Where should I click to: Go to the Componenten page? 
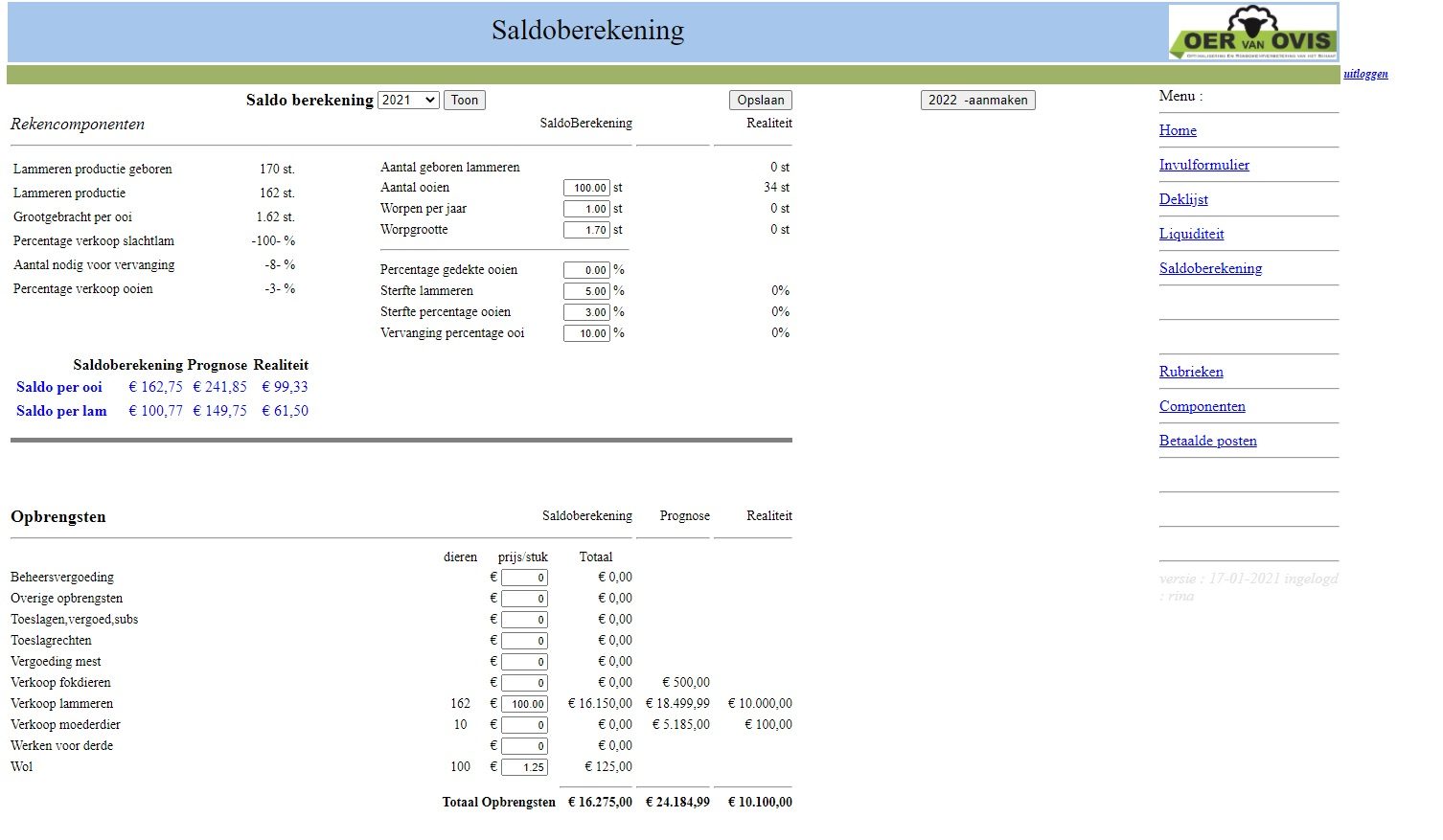point(1202,406)
